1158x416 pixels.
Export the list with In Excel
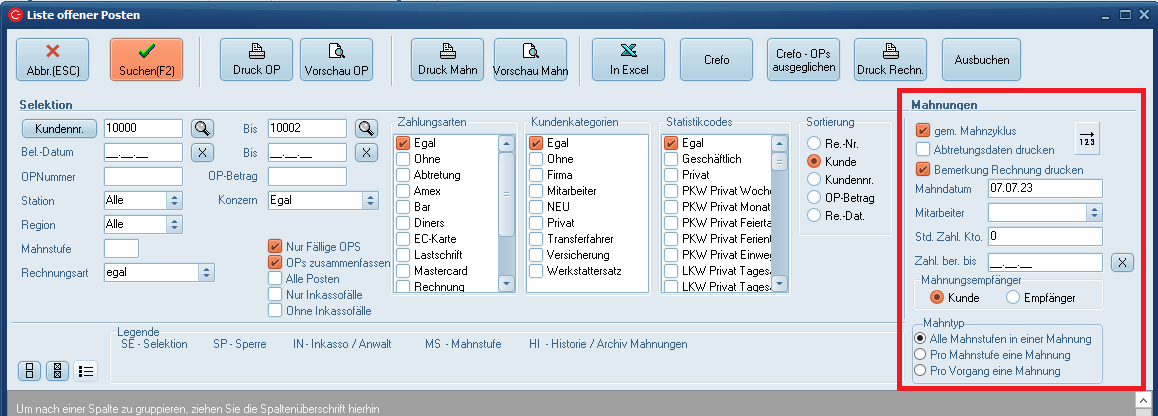click(x=628, y=60)
